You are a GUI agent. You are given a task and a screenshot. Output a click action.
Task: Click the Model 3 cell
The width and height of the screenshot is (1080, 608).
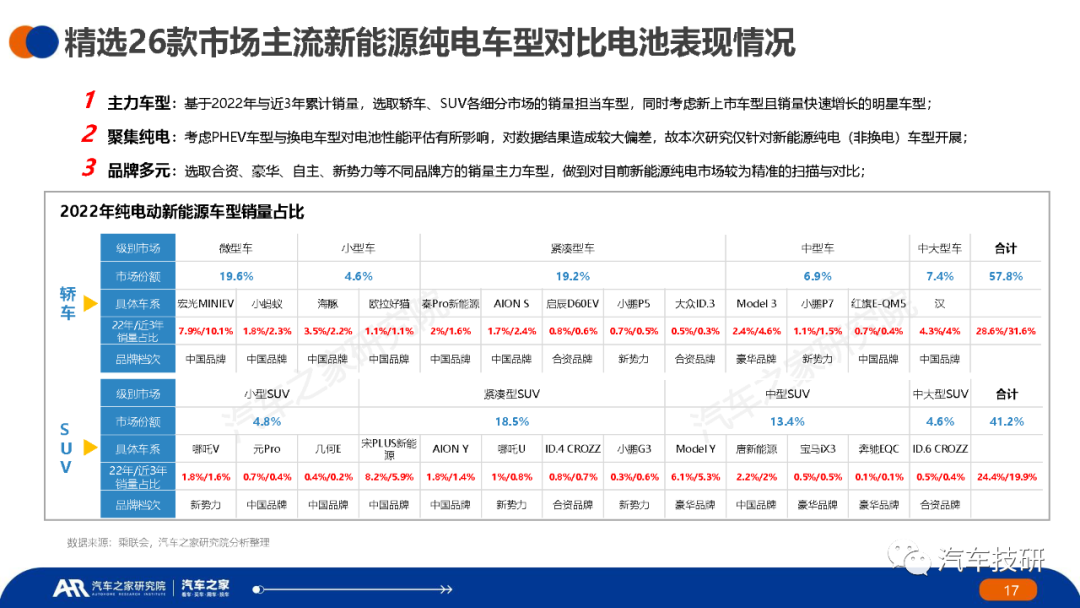(756, 304)
